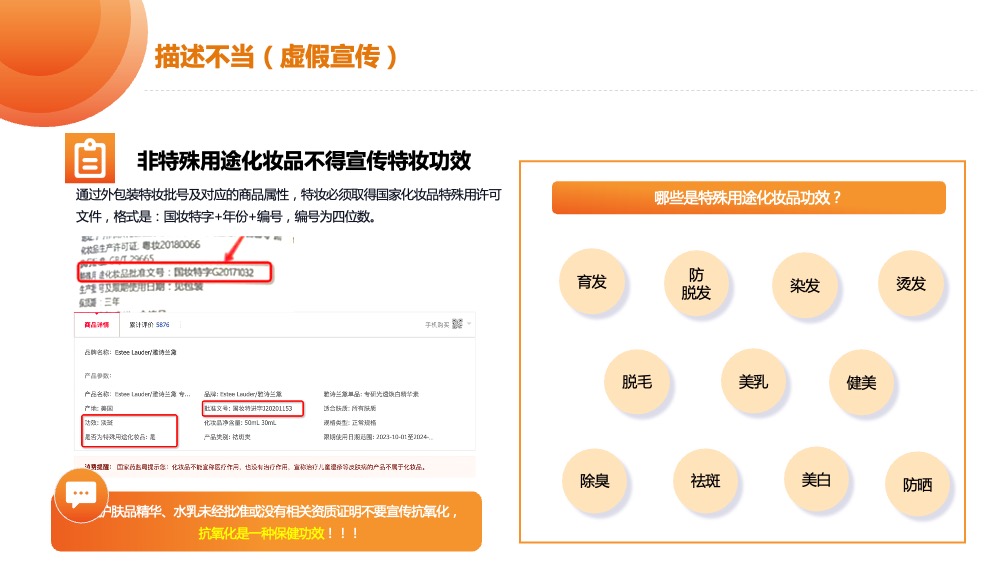The width and height of the screenshot is (1000, 563).
Task: Click the text 粤妆20180066
Action: click(170, 245)
